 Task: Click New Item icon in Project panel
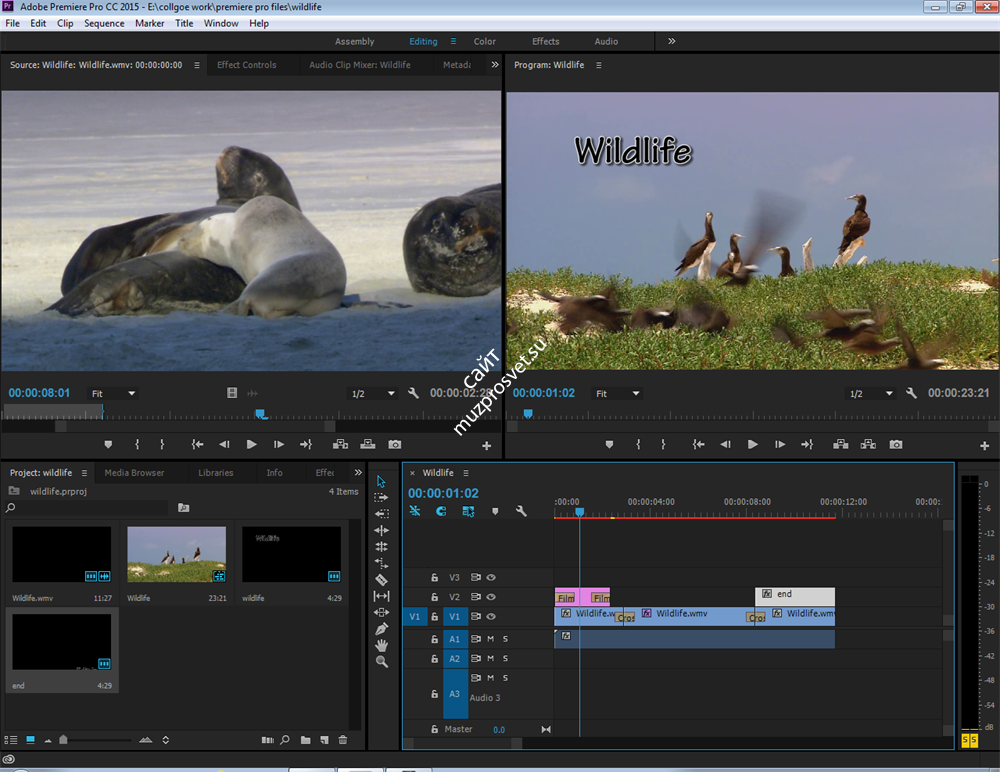[325, 740]
